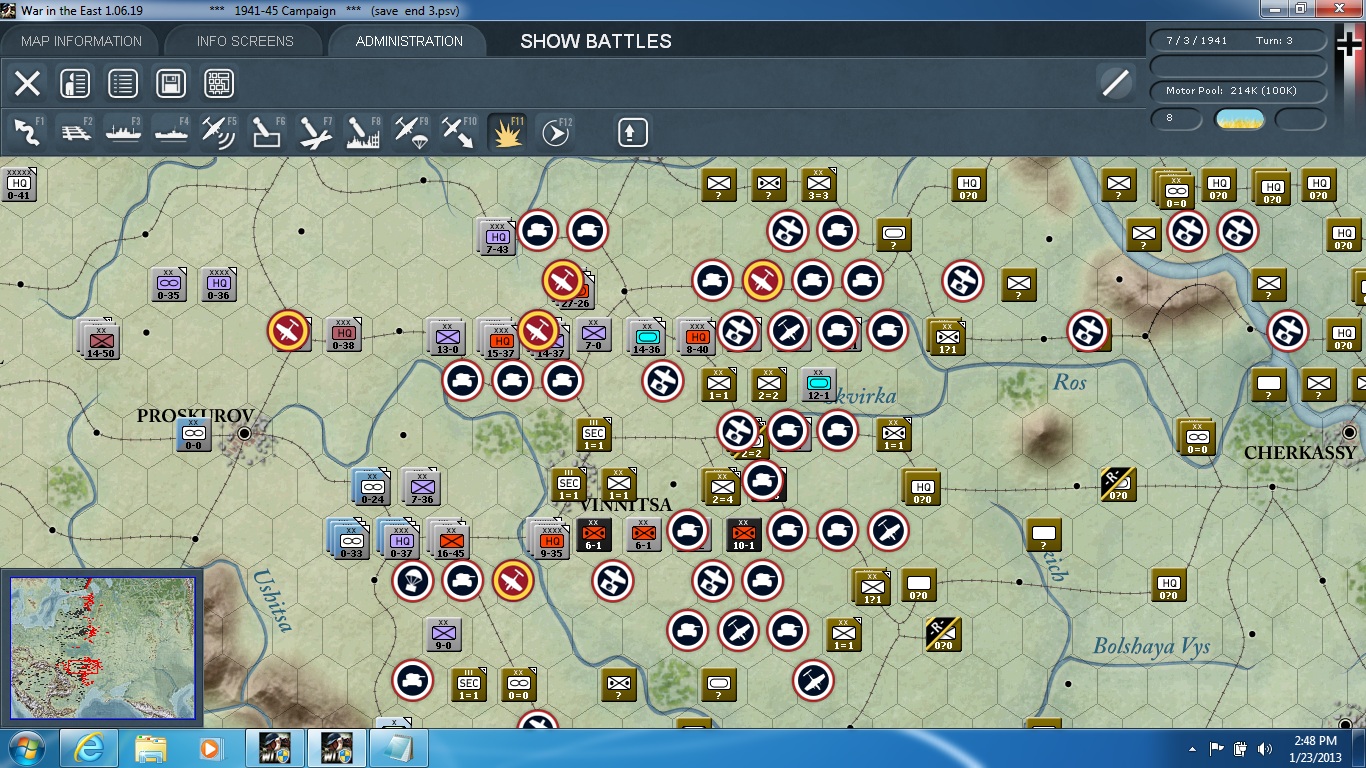Activate the F5 air recon mode
The image size is (1366, 768).
pyautogui.click(x=220, y=132)
